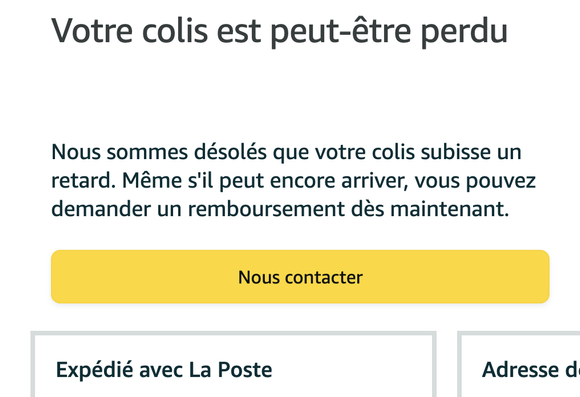Click the line starting 'retard. Même s'il'
The image size is (580, 397).
pyautogui.click(x=293, y=181)
